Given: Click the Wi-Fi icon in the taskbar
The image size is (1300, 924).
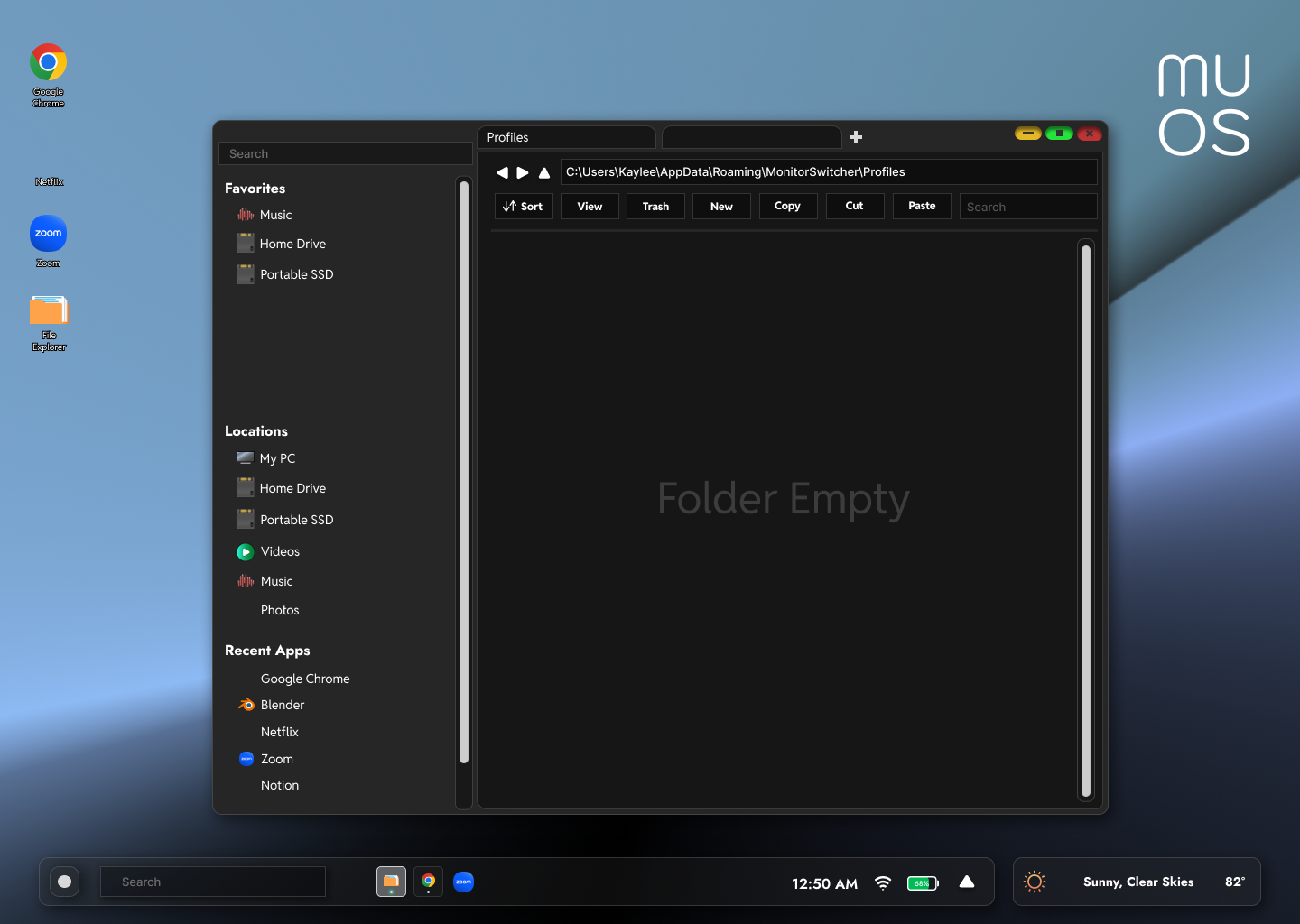Looking at the screenshot, I should coord(882,882).
